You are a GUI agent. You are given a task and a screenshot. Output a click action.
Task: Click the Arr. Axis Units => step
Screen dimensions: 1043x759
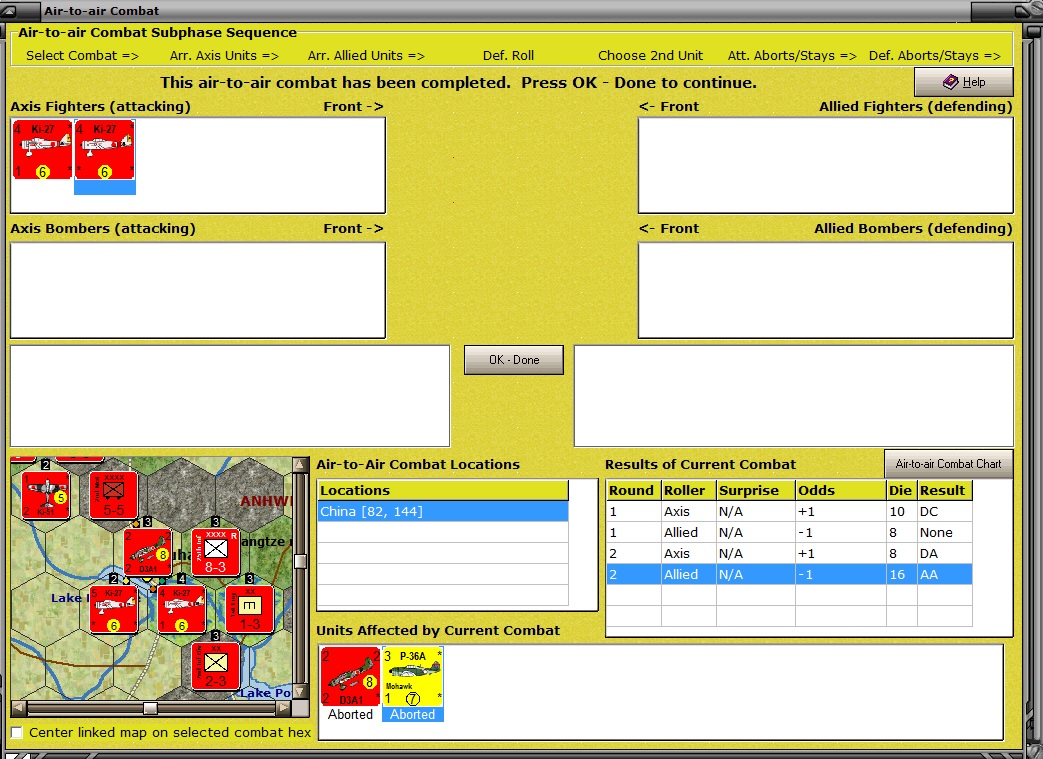coord(224,56)
